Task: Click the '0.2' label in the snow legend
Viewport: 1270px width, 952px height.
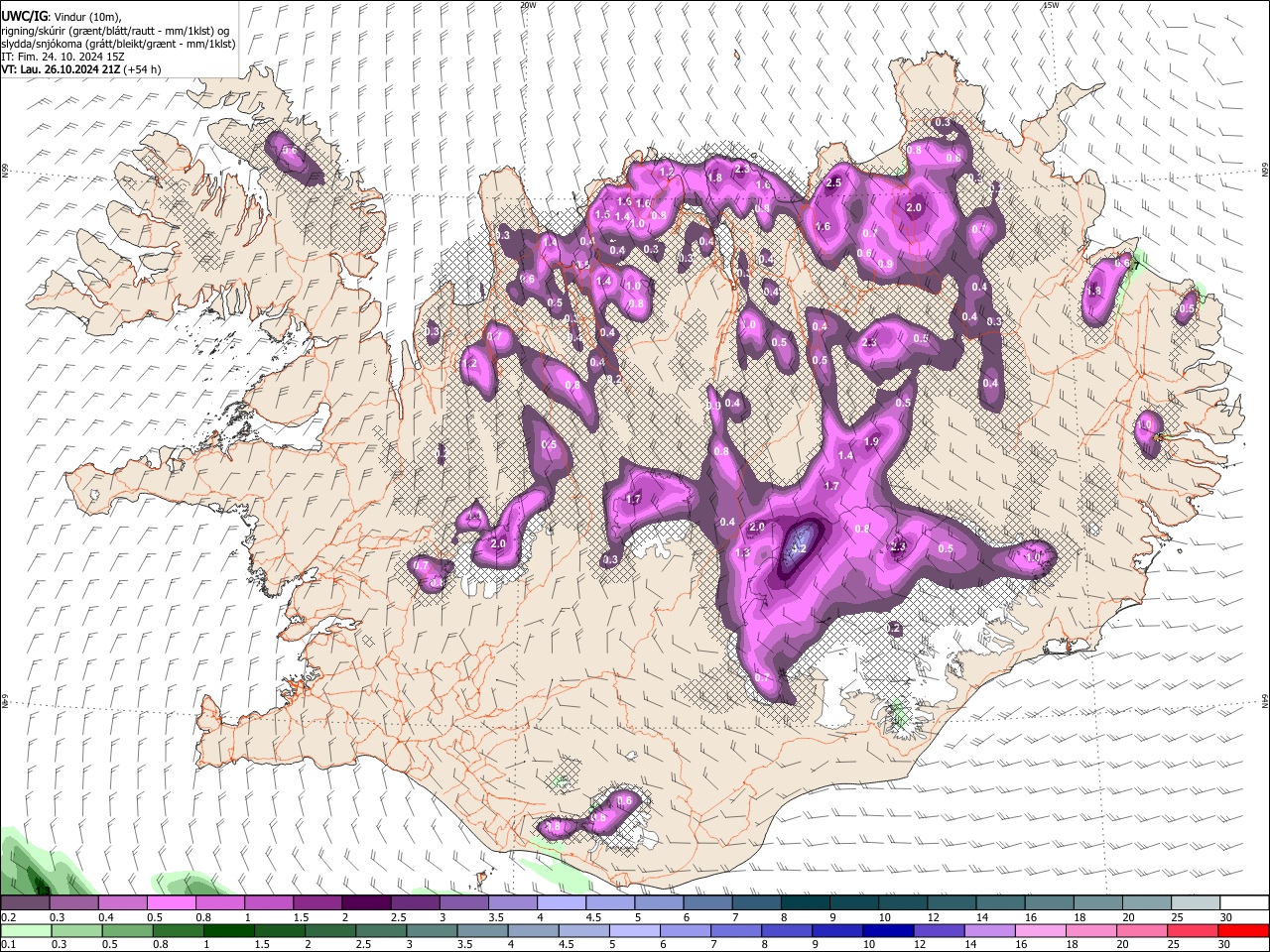Action: [8, 917]
